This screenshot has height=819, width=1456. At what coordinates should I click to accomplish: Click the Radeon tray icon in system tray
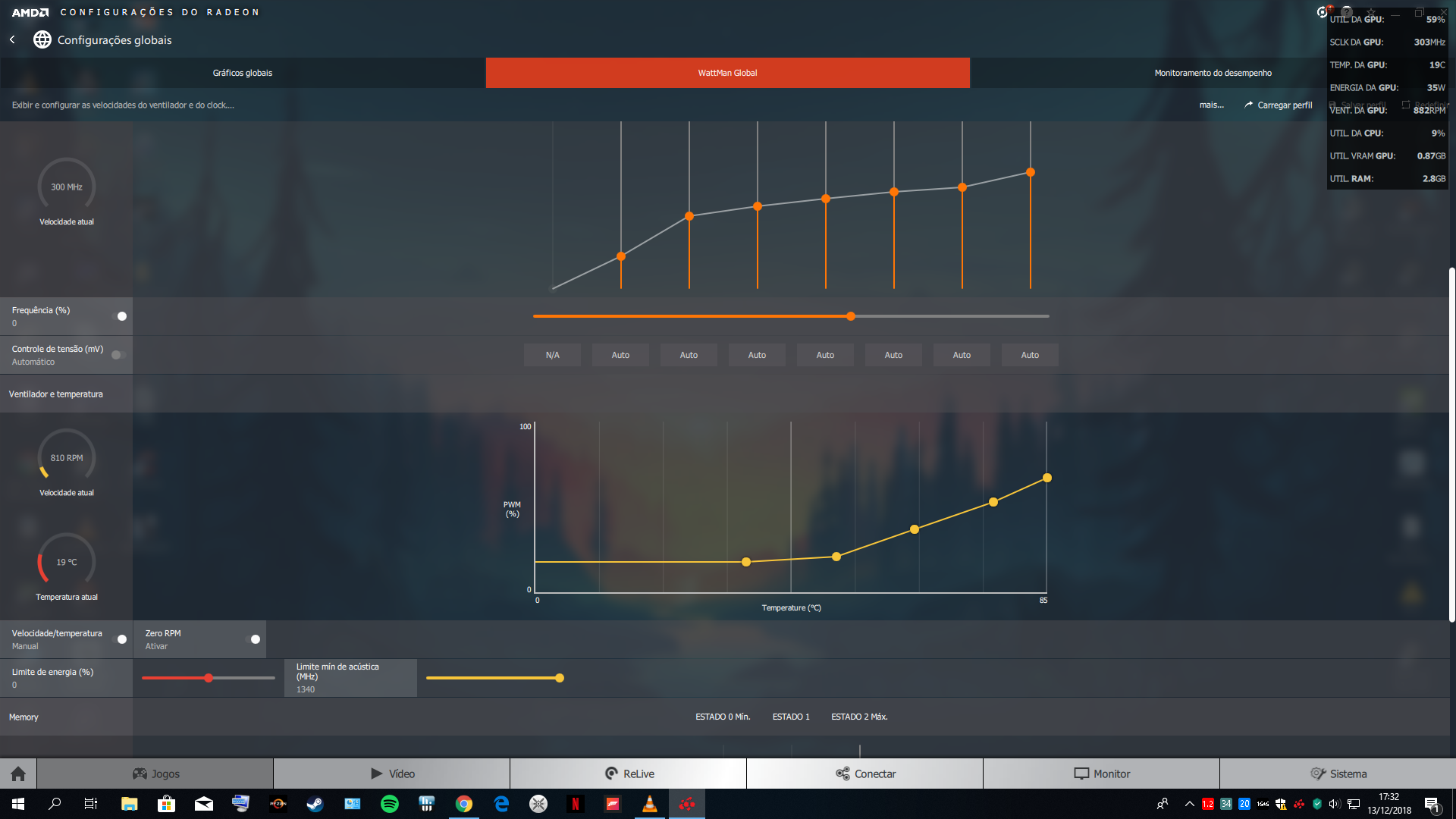pos(1299,804)
